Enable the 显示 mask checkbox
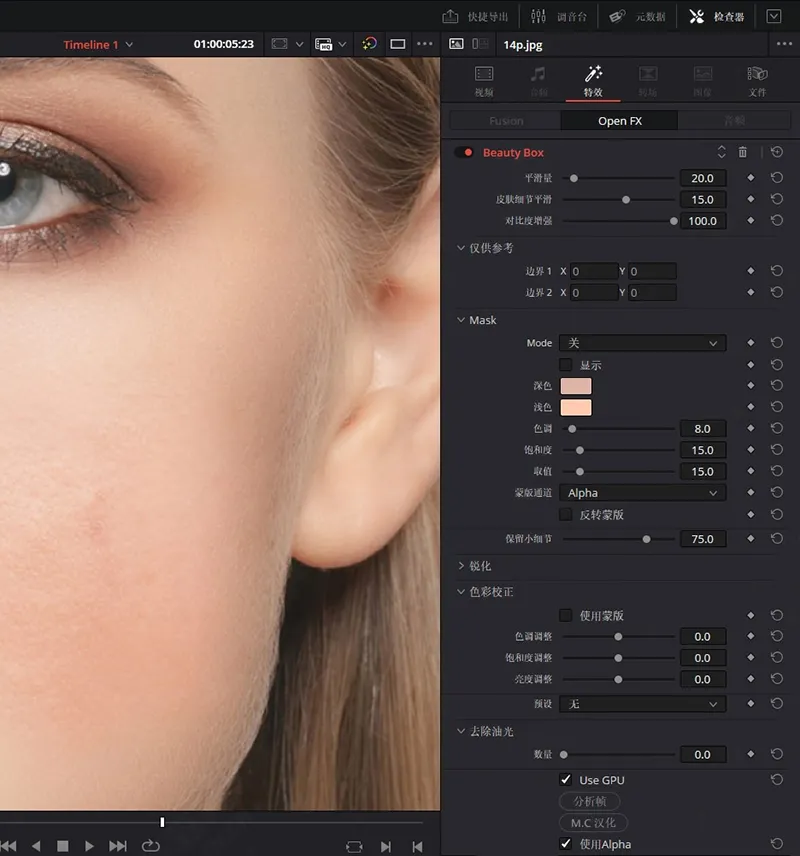 point(566,365)
